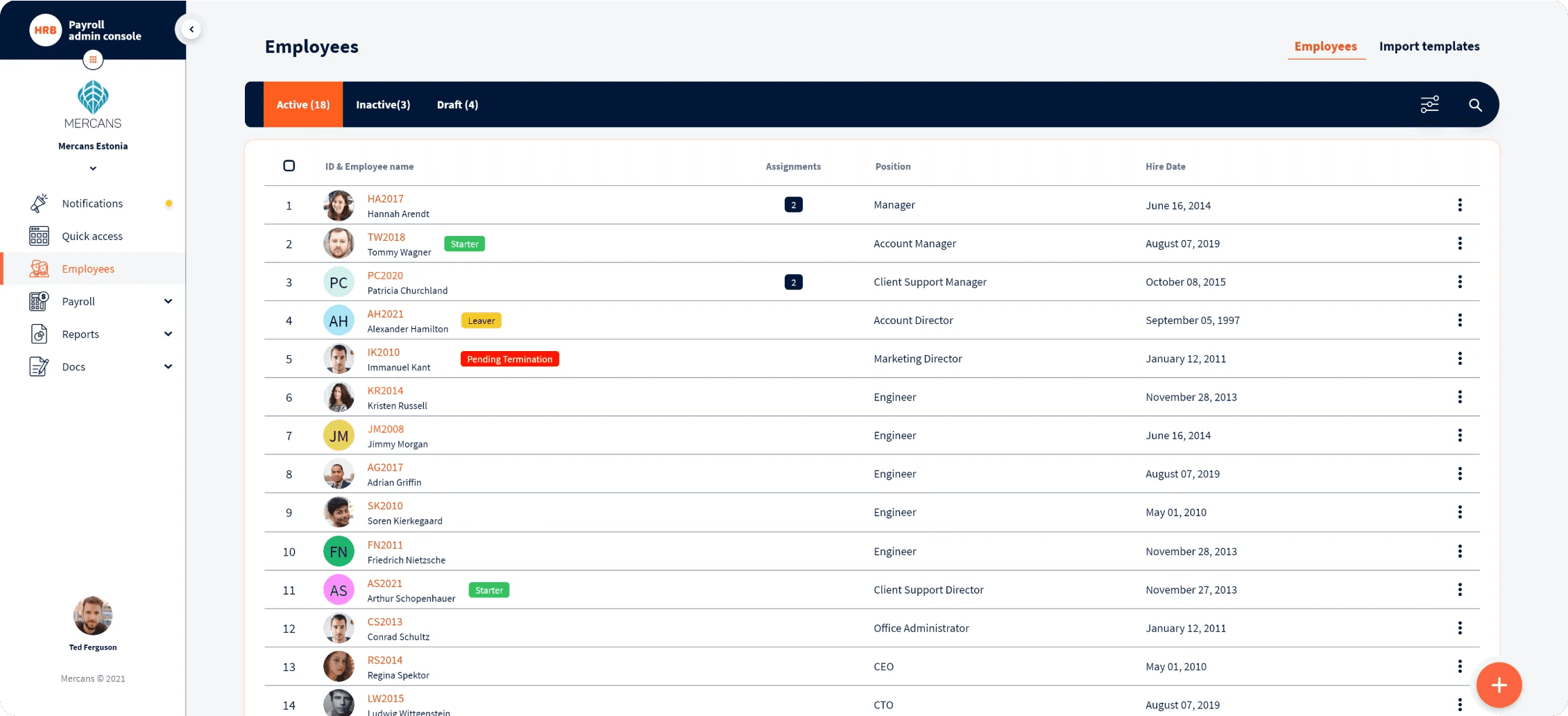Click the search magnifier icon
The width and height of the screenshot is (1568, 716).
(1475, 105)
